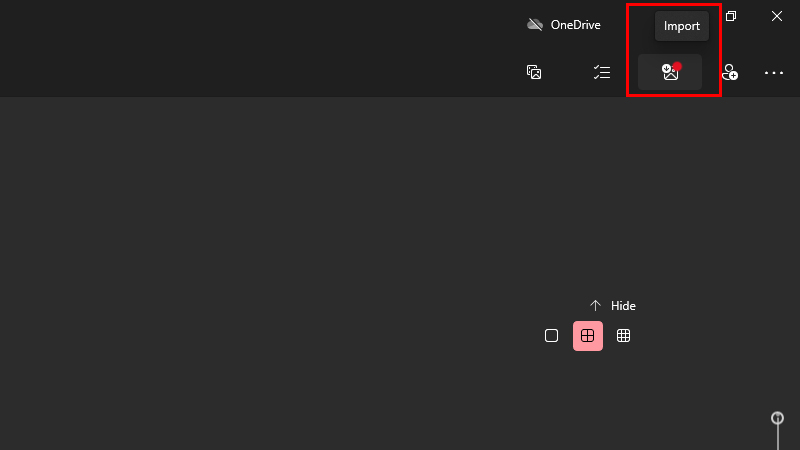
Task: Collapse view options with the up arrow
Action: click(595, 306)
